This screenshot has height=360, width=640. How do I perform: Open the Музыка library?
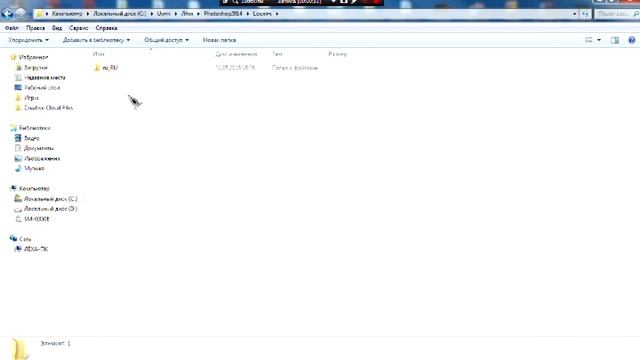34,168
